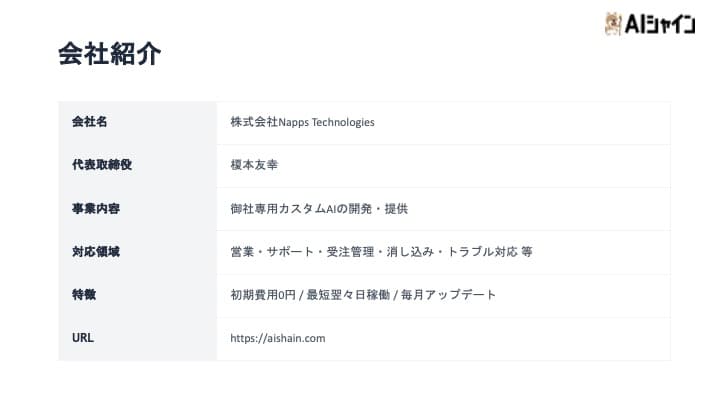Click the 御社専用カスタムAIの開発・提供 text
The width and height of the screenshot is (720, 405).
click(x=319, y=209)
